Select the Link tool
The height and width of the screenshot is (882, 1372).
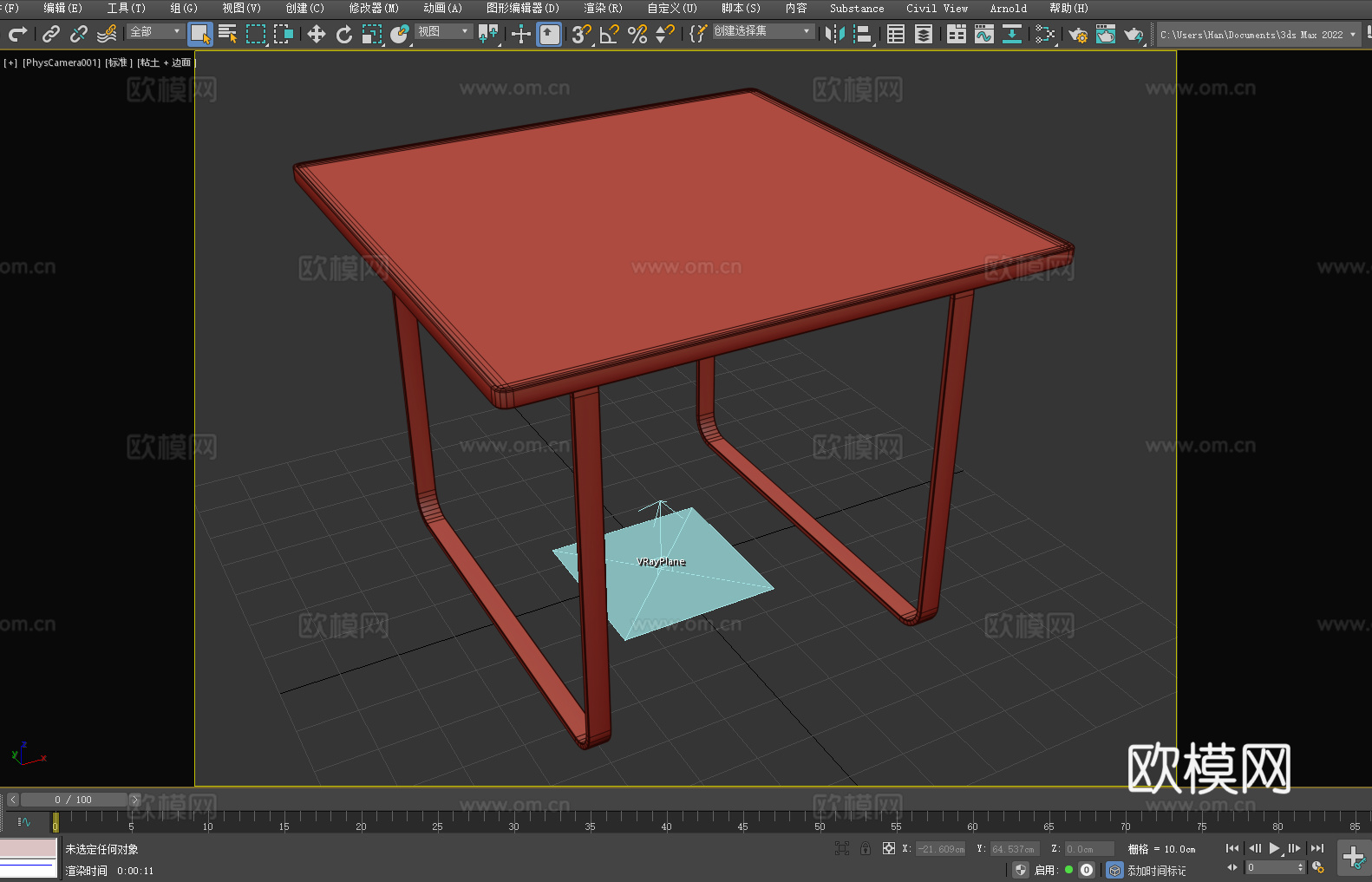coord(51,34)
